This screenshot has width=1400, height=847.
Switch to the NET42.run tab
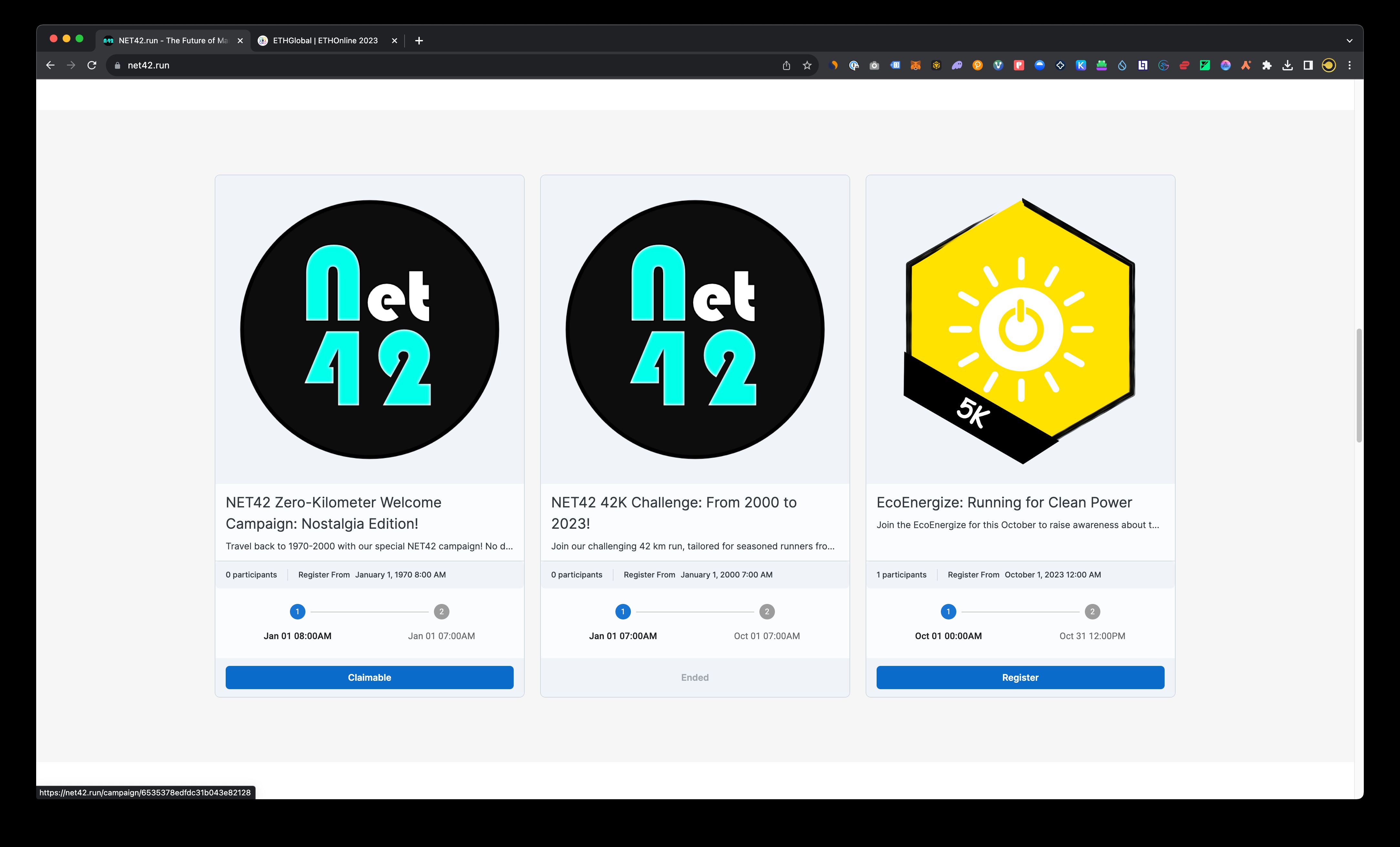[x=173, y=40]
